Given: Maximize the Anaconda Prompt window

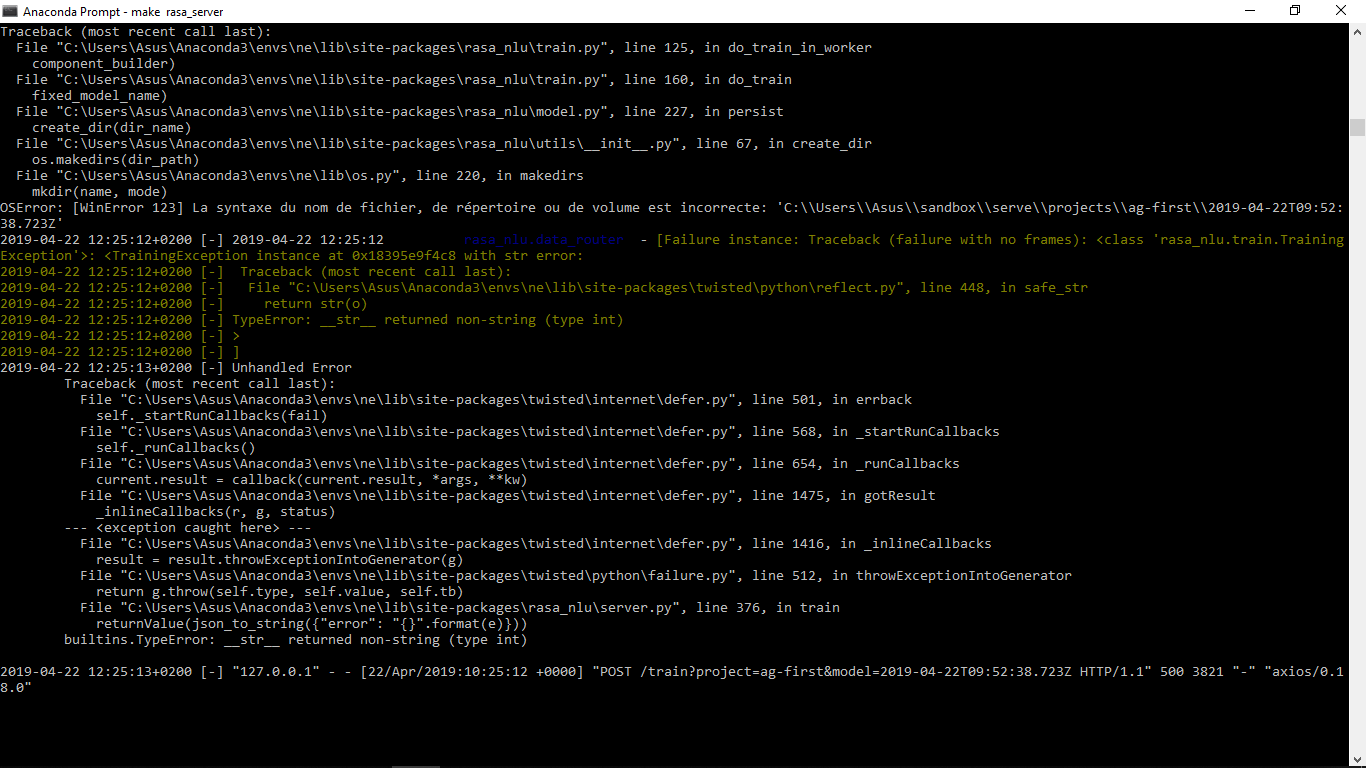Looking at the screenshot, I should click(x=1294, y=11).
